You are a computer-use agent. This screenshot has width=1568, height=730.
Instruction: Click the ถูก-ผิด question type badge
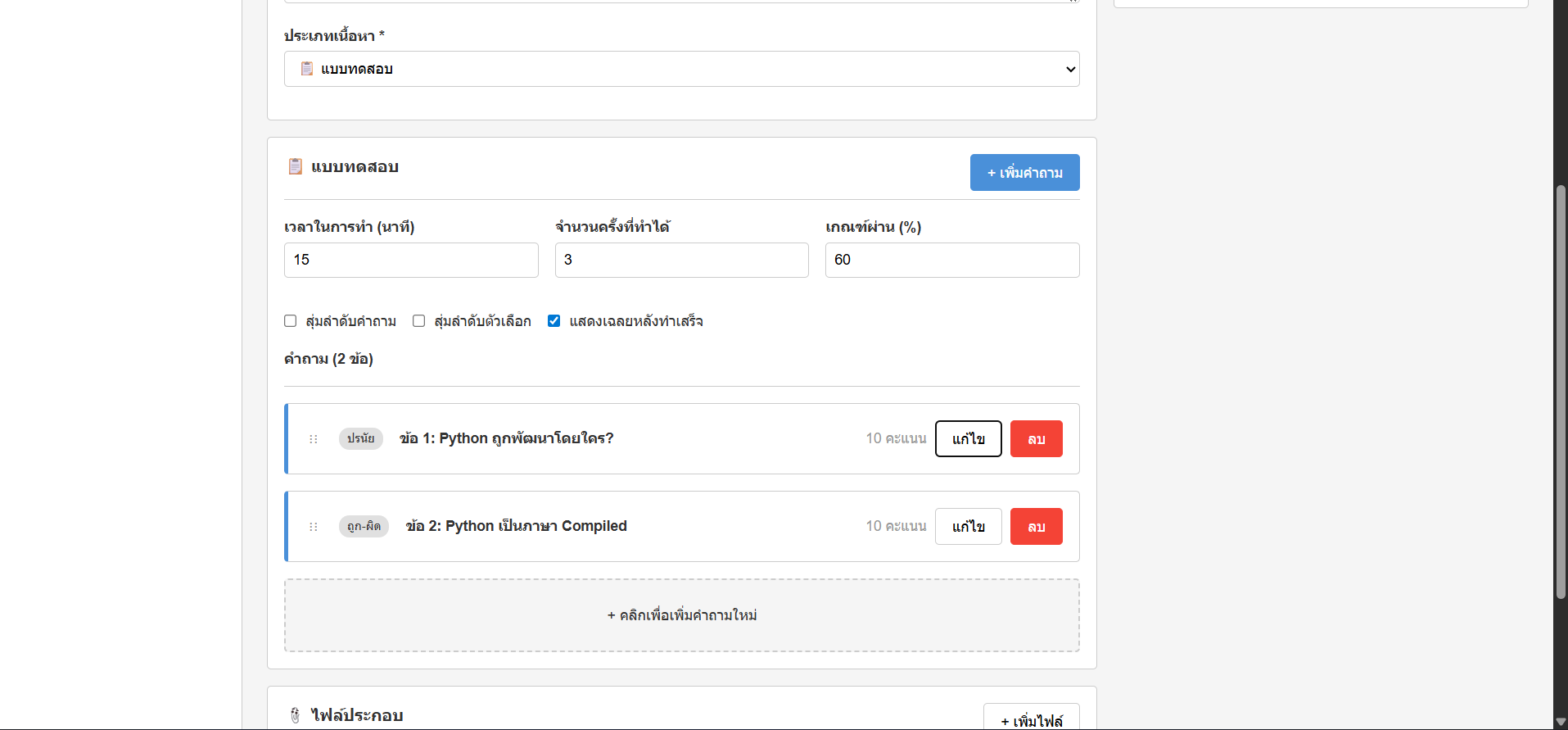tap(364, 526)
